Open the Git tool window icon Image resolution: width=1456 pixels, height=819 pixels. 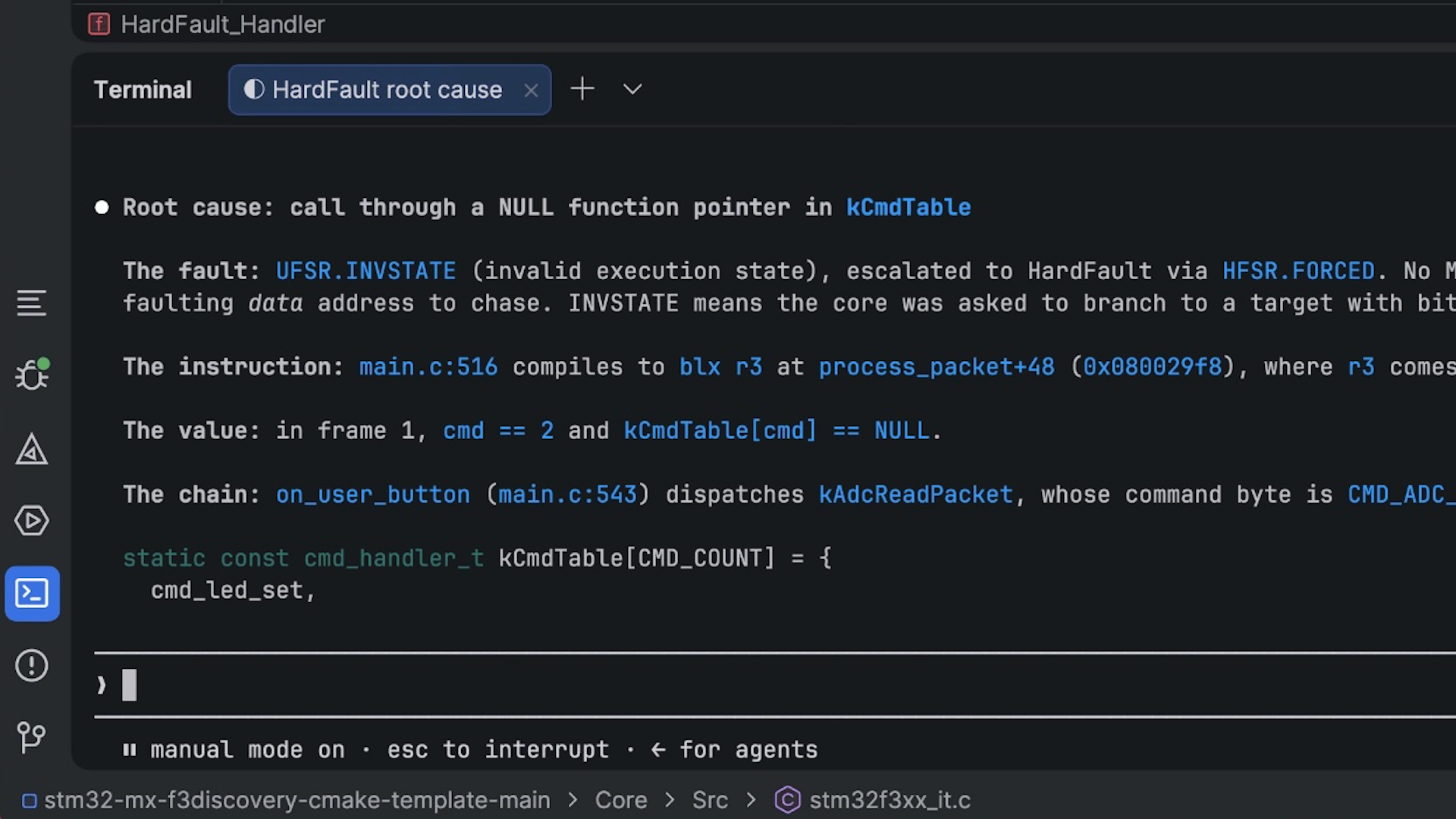pyautogui.click(x=31, y=737)
